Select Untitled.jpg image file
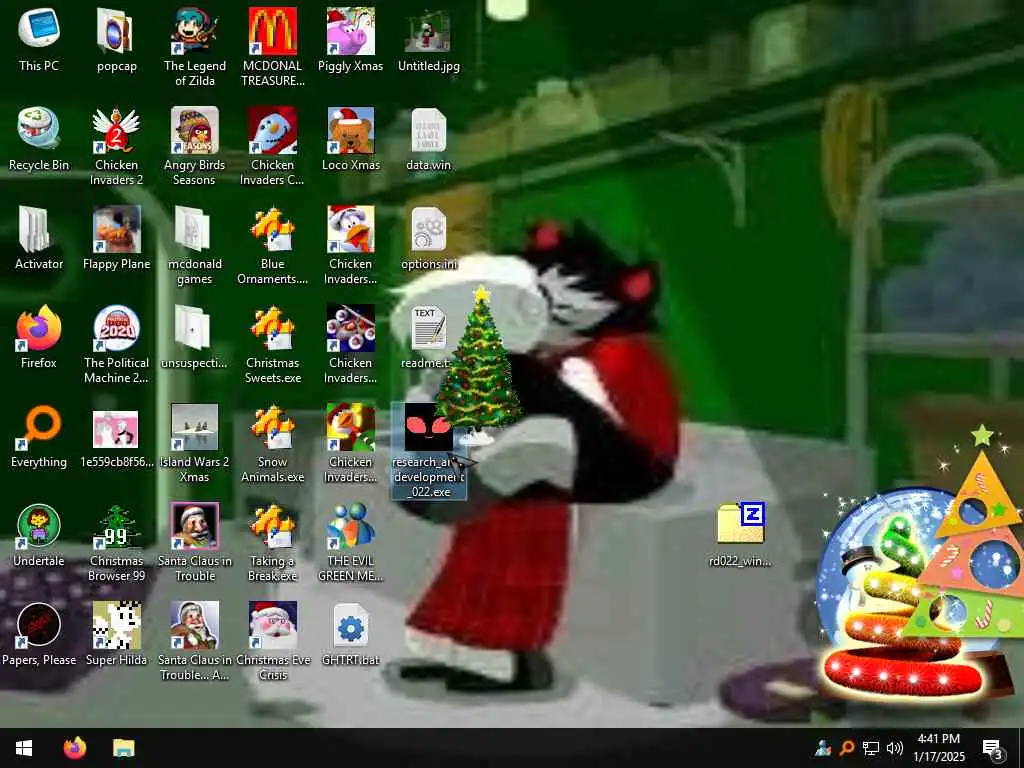The width and height of the screenshot is (1024, 768). [428, 39]
